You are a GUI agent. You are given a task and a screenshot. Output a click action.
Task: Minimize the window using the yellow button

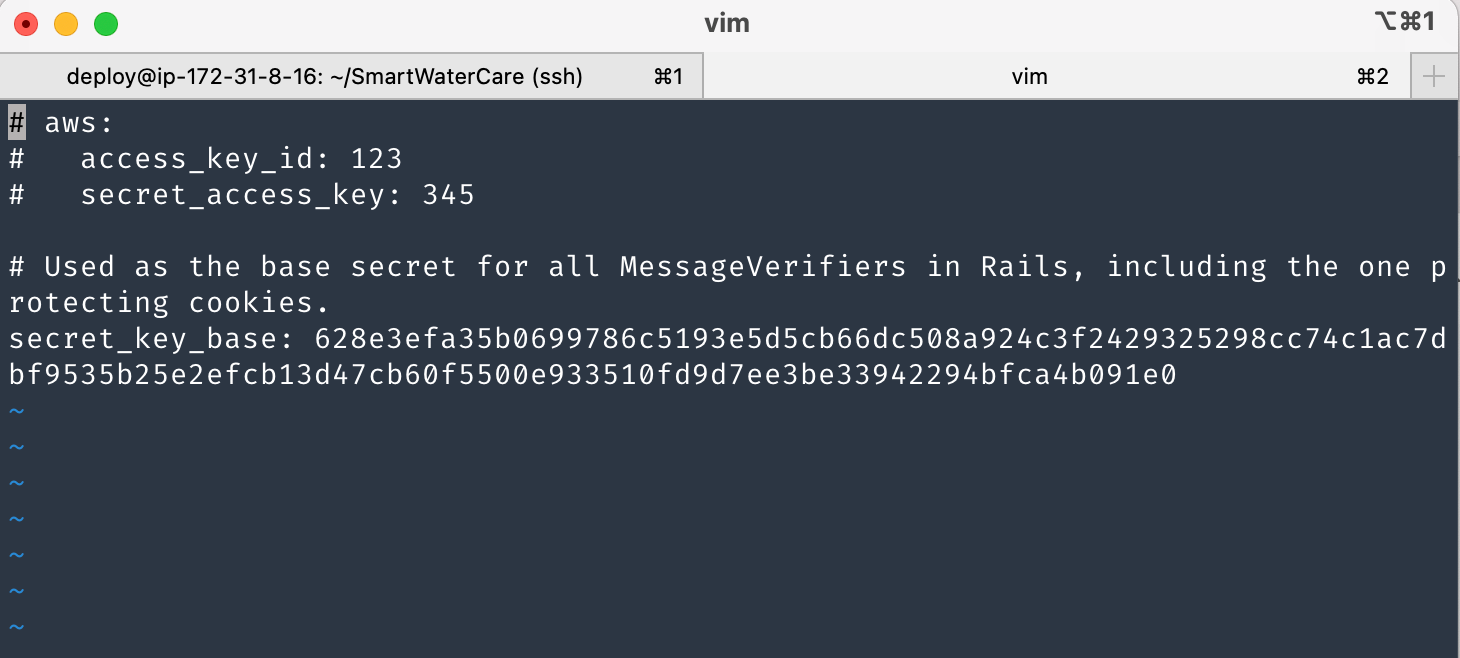pyautogui.click(x=66, y=23)
